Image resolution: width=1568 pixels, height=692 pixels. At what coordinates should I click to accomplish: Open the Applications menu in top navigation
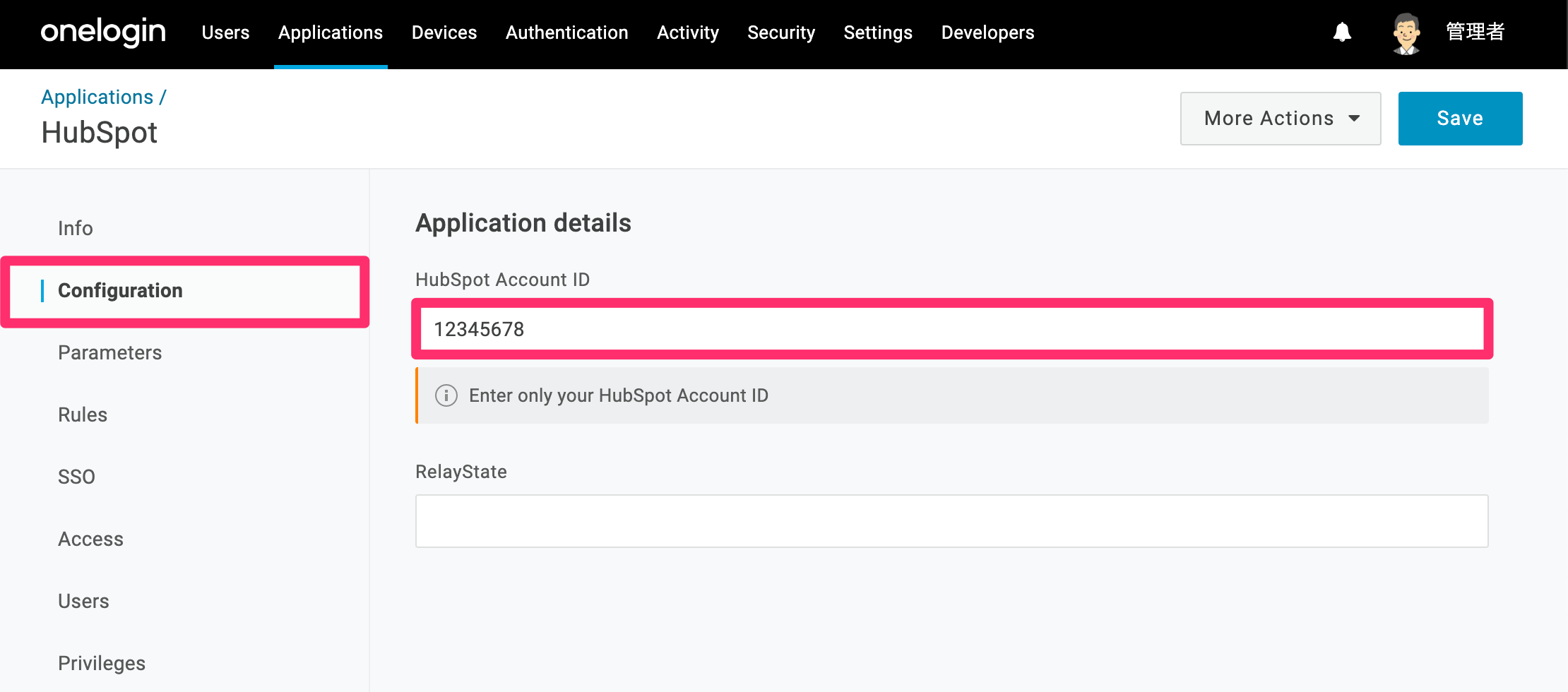331,32
